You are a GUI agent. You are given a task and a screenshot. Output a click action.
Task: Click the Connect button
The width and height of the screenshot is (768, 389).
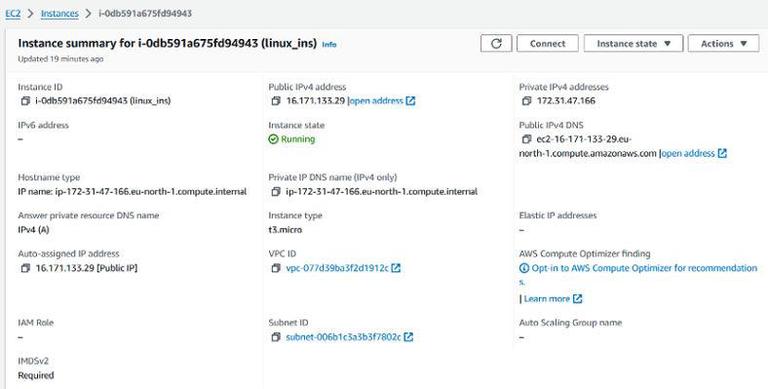pos(548,44)
